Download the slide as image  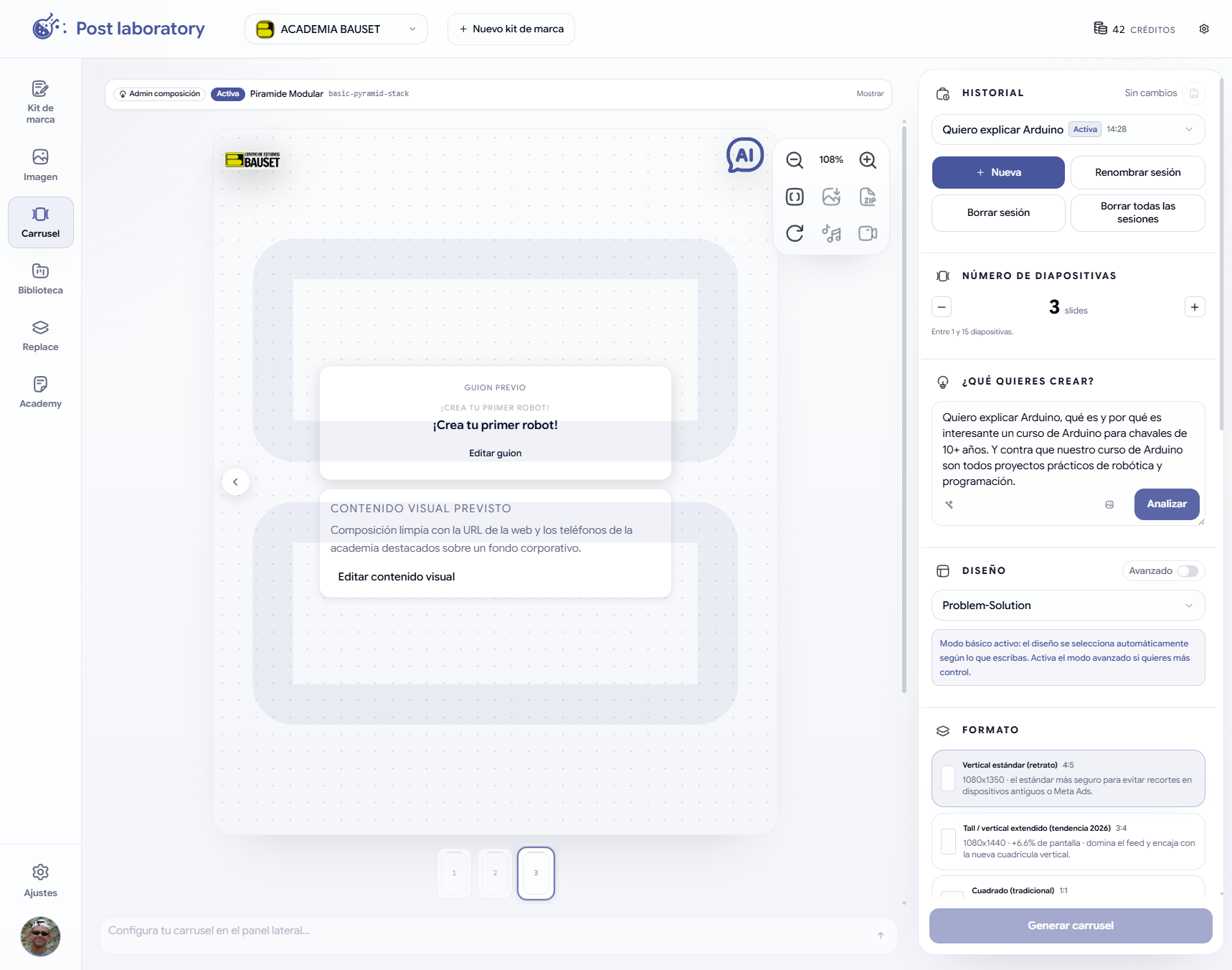tap(831, 197)
